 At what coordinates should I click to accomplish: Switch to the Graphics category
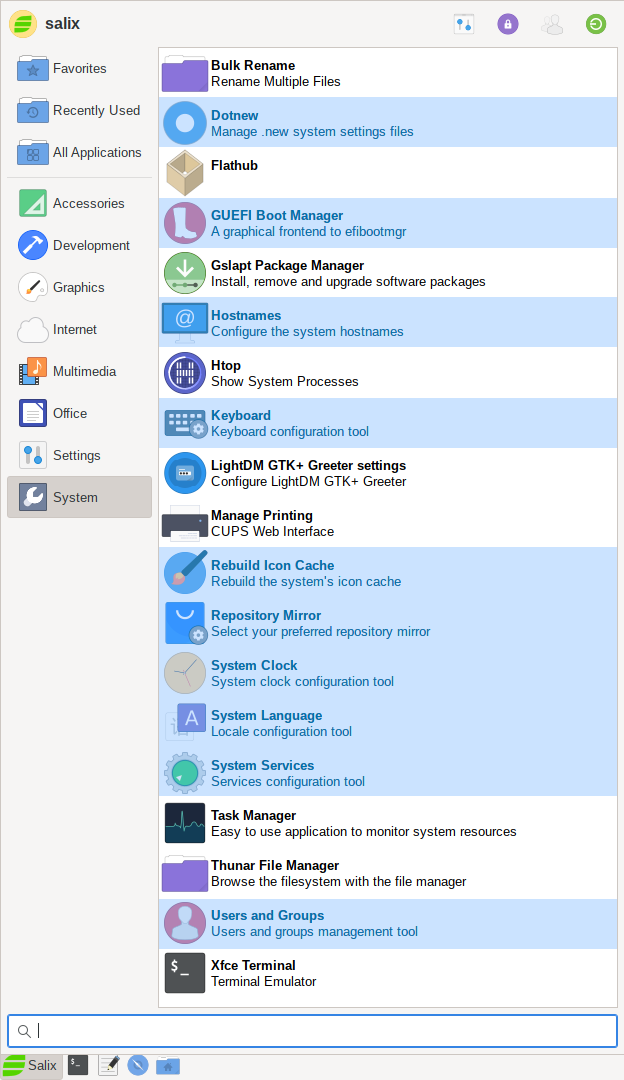click(x=79, y=288)
